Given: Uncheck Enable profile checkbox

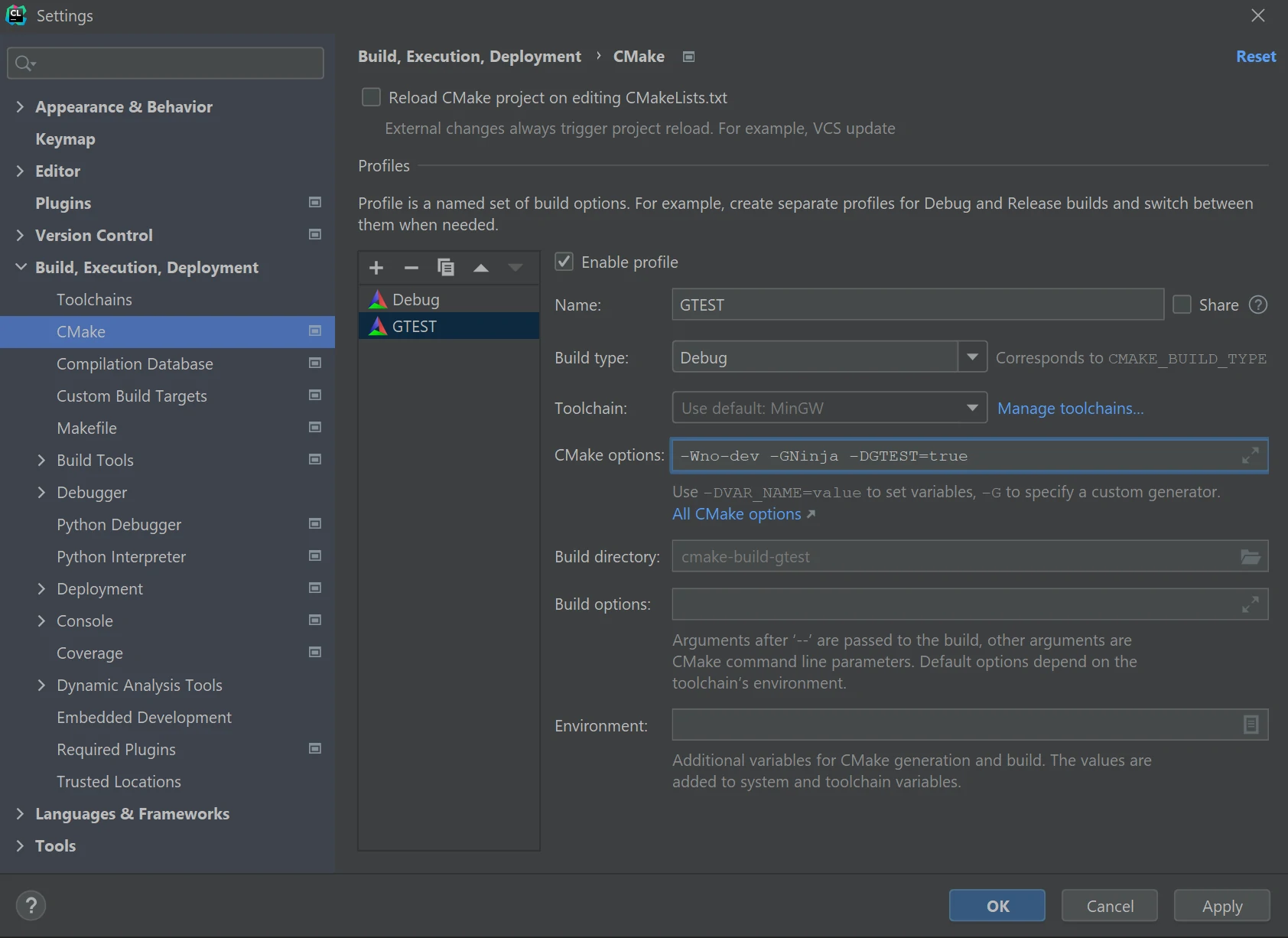Looking at the screenshot, I should point(564,262).
